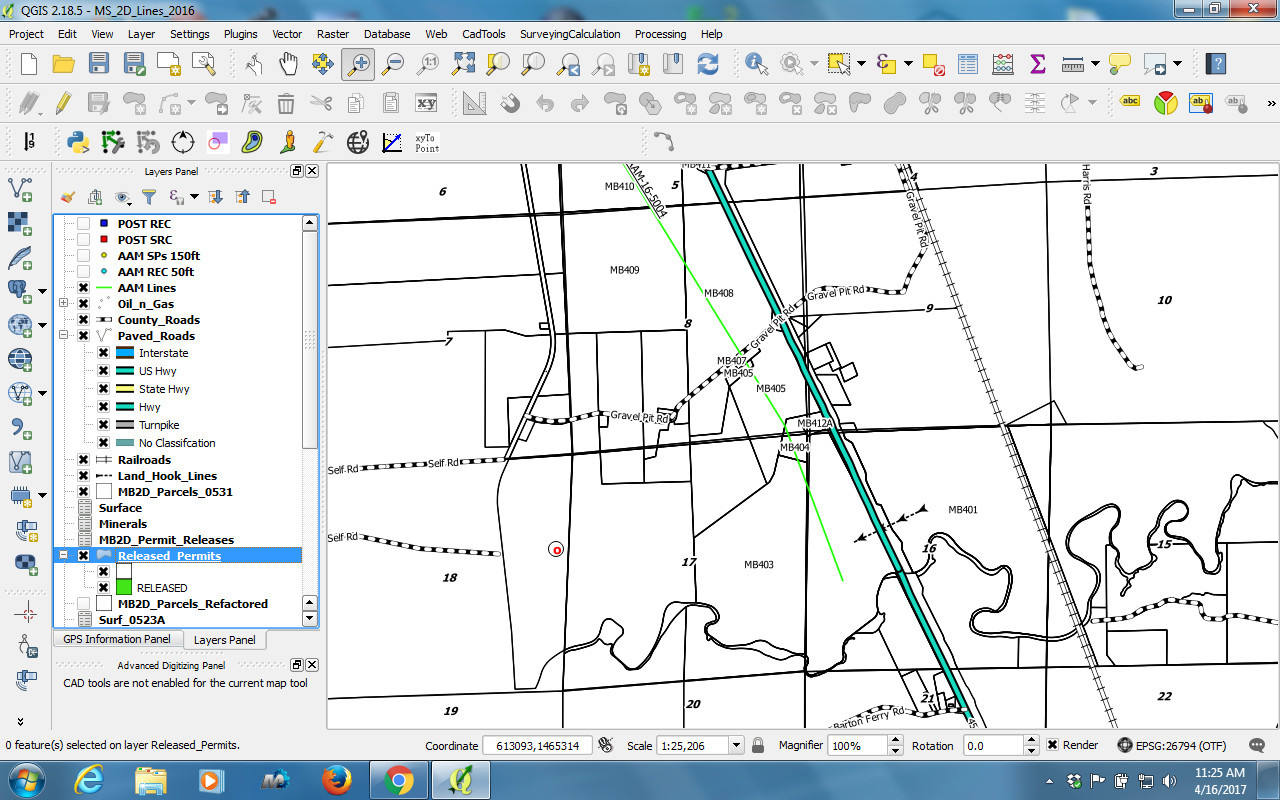1280x800 pixels.
Task: Select the Zoom Out tool
Action: click(x=392, y=63)
